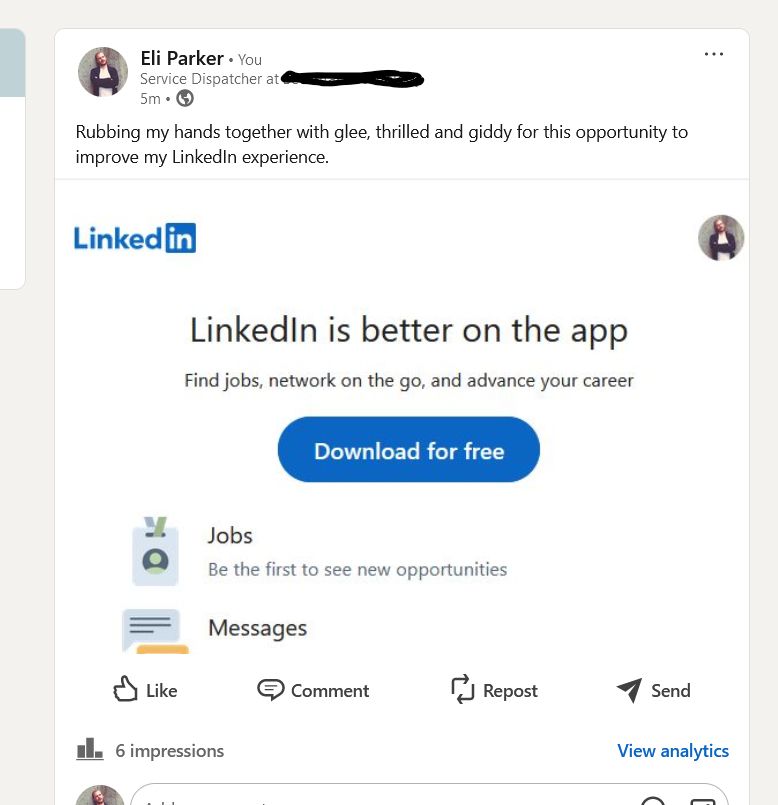Viewport: 778px width, 805px height.
Task: Open the post options menu via three dots
Action: click(713, 54)
